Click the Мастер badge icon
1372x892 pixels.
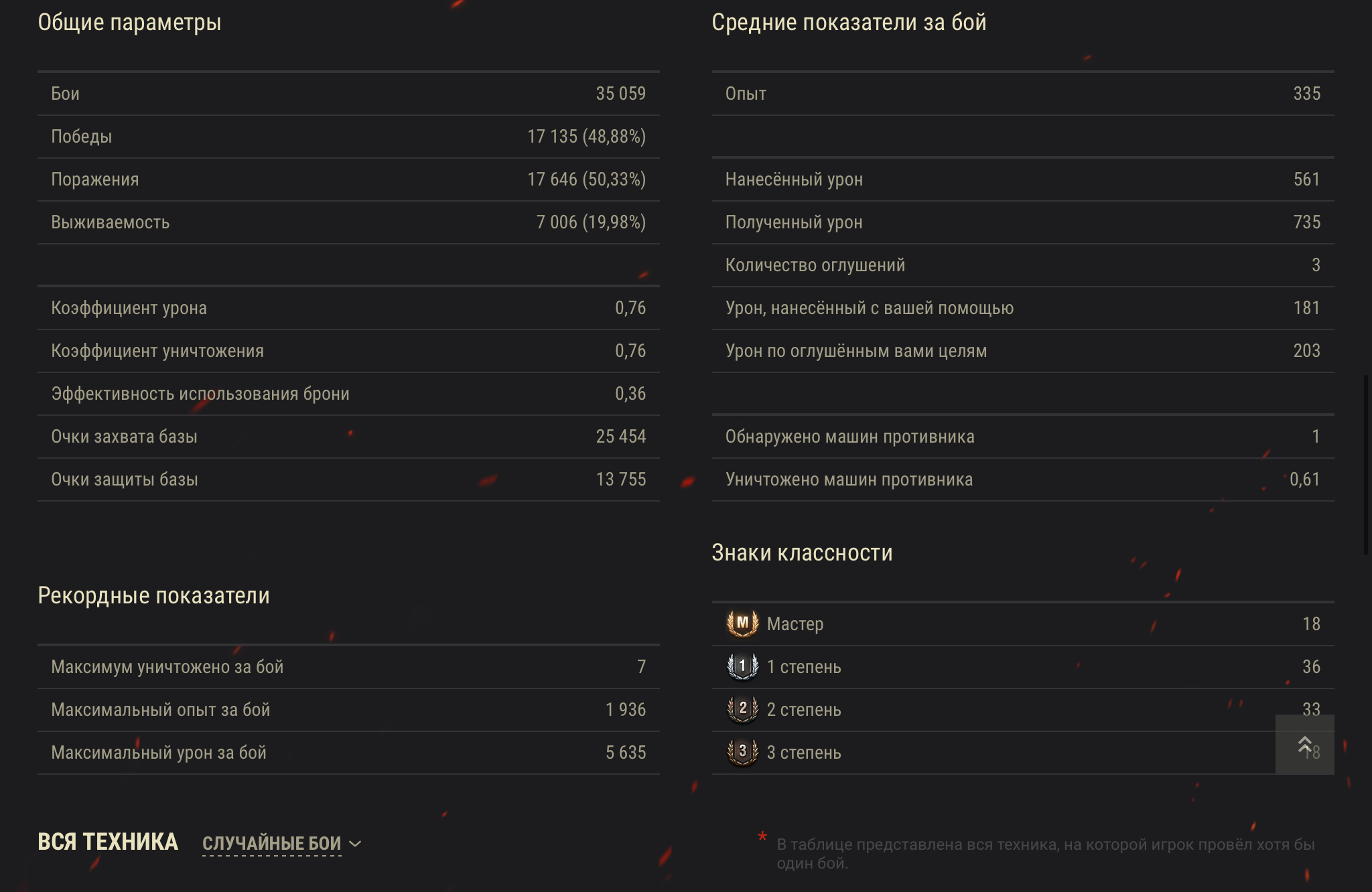(742, 623)
